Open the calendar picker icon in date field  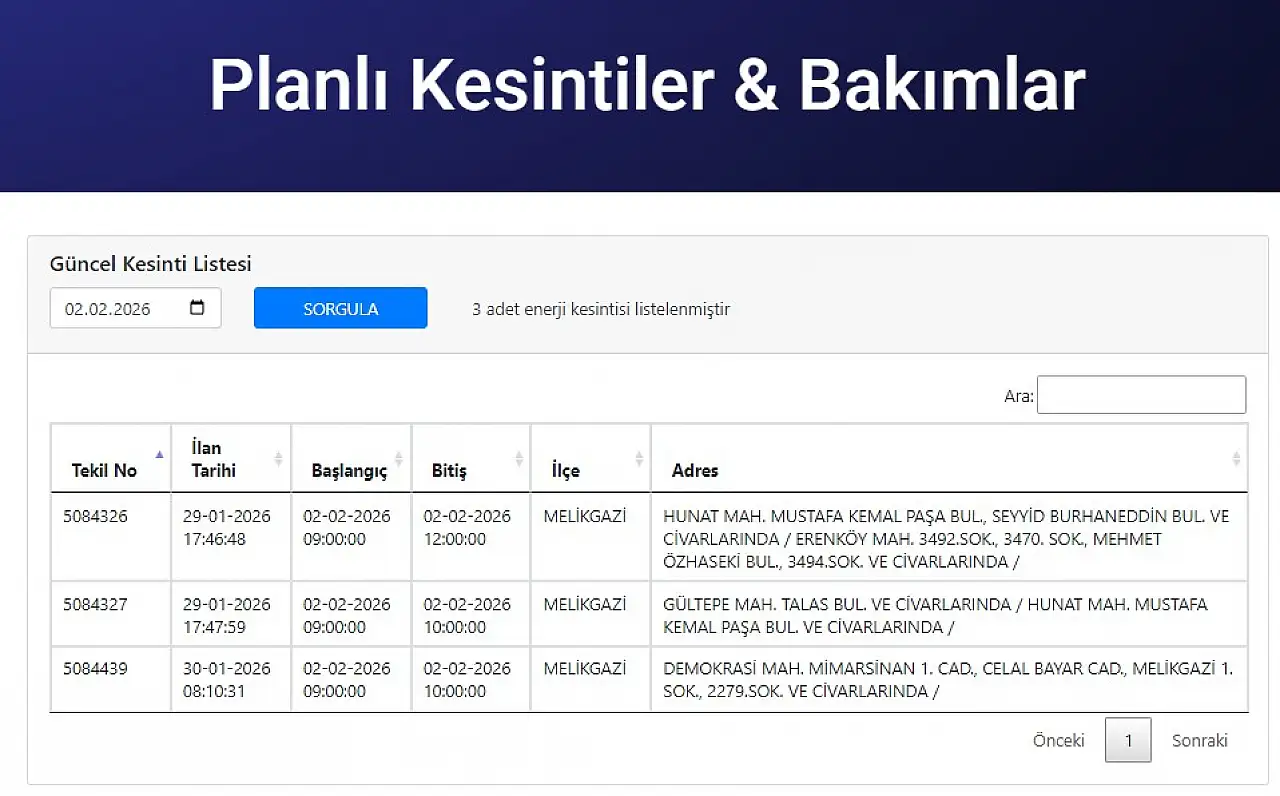click(197, 308)
